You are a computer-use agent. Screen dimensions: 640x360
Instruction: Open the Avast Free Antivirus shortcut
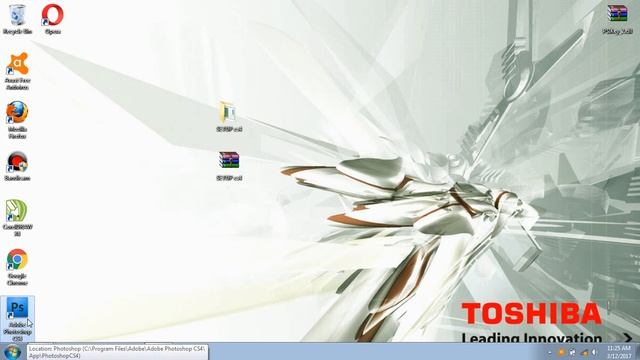[17, 71]
